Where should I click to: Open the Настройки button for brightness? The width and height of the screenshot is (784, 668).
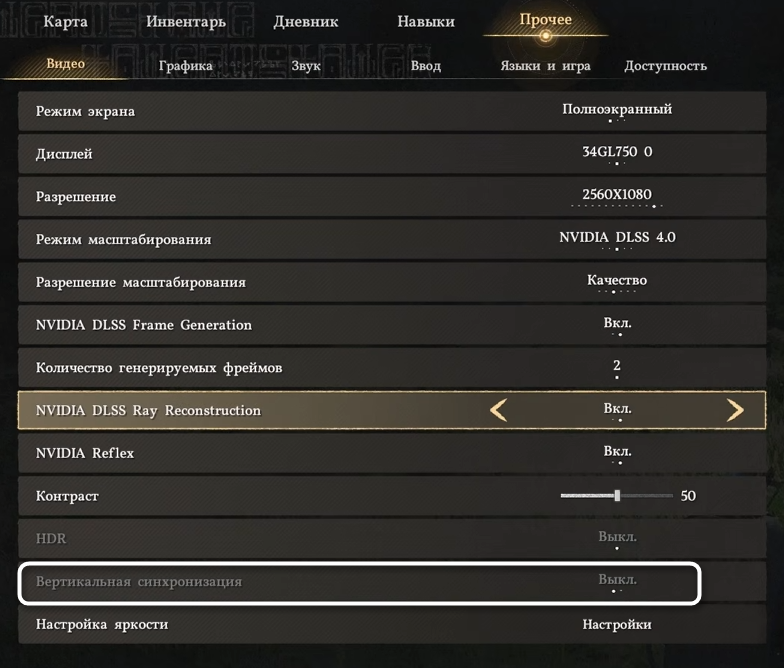coord(617,624)
